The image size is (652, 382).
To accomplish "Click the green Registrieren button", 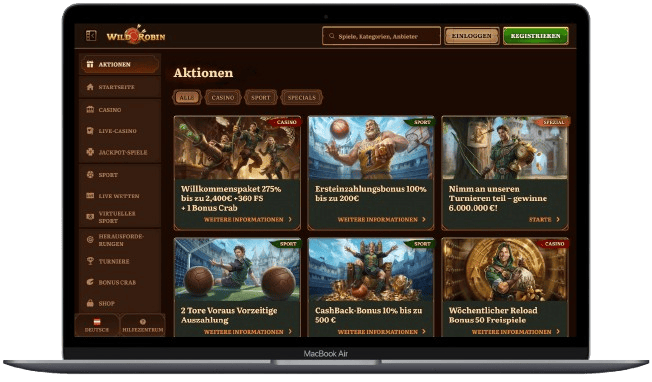I will pyautogui.click(x=536, y=36).
